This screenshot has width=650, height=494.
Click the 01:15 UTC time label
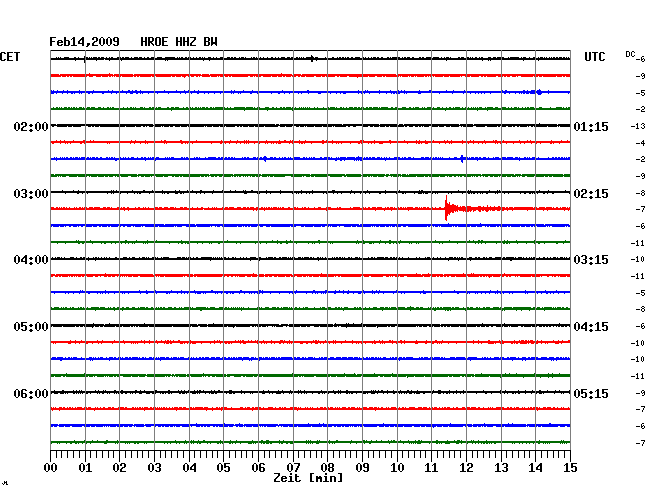click(x=591, y=126)
